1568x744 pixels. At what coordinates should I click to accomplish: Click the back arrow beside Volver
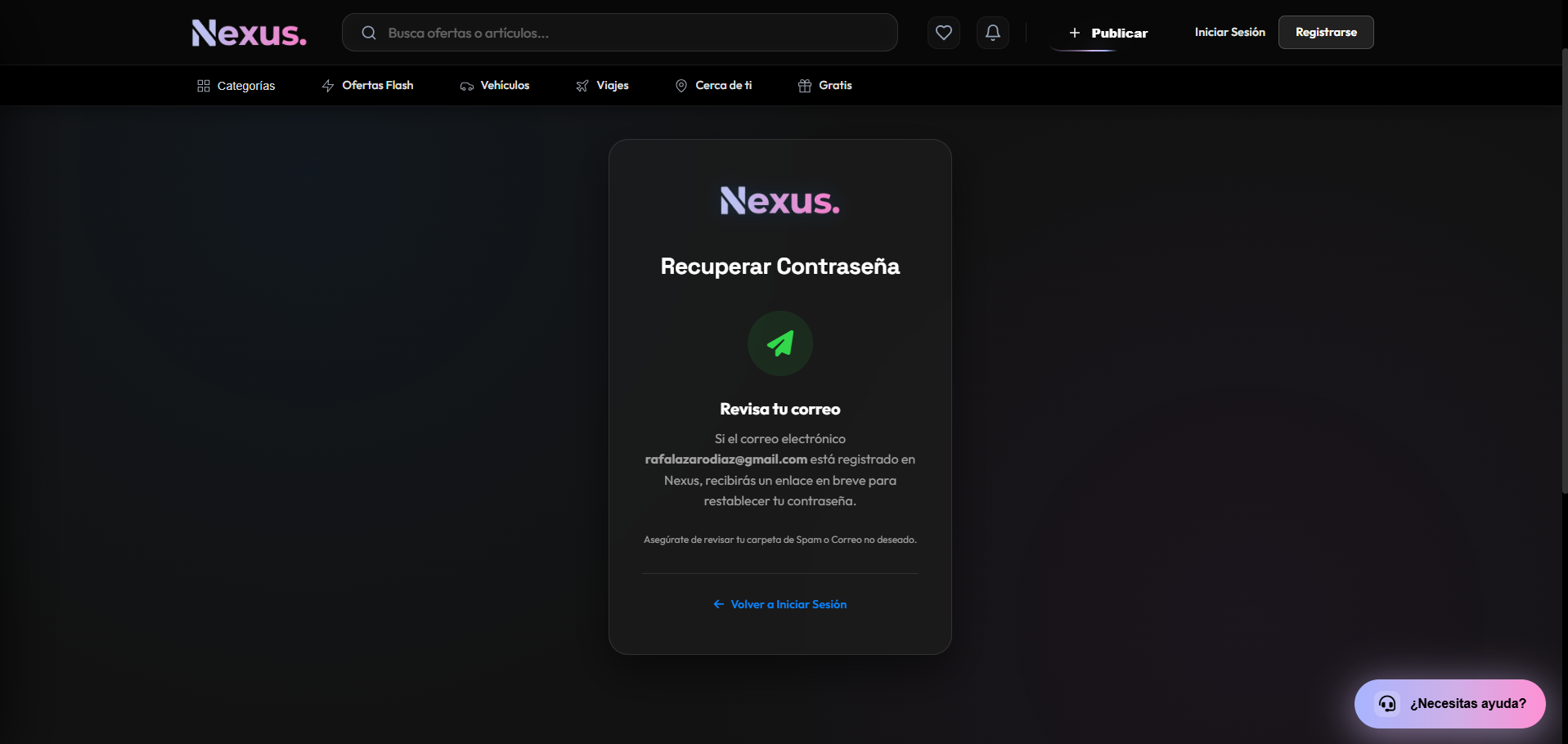pos(719,604)
